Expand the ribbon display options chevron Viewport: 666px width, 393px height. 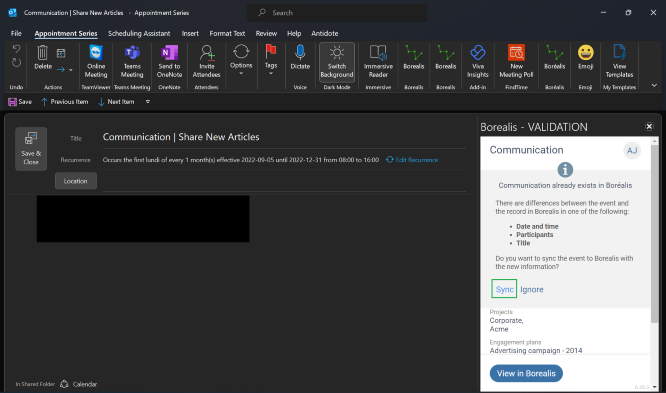654,85
